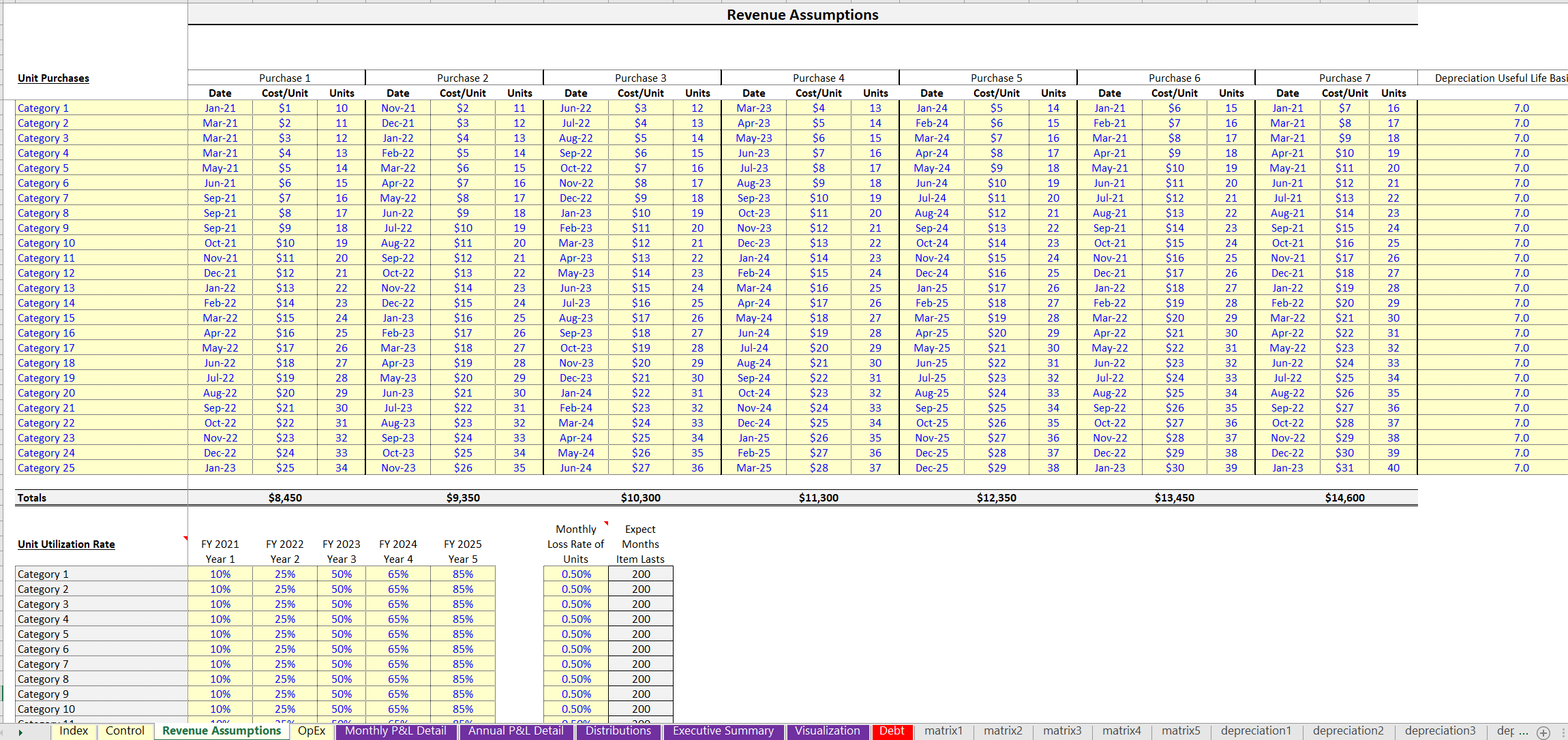This screenshot has height=740, width=1568.
Task: Open the matrix3 sheet tab
Action: click(x=1062, y=731)
